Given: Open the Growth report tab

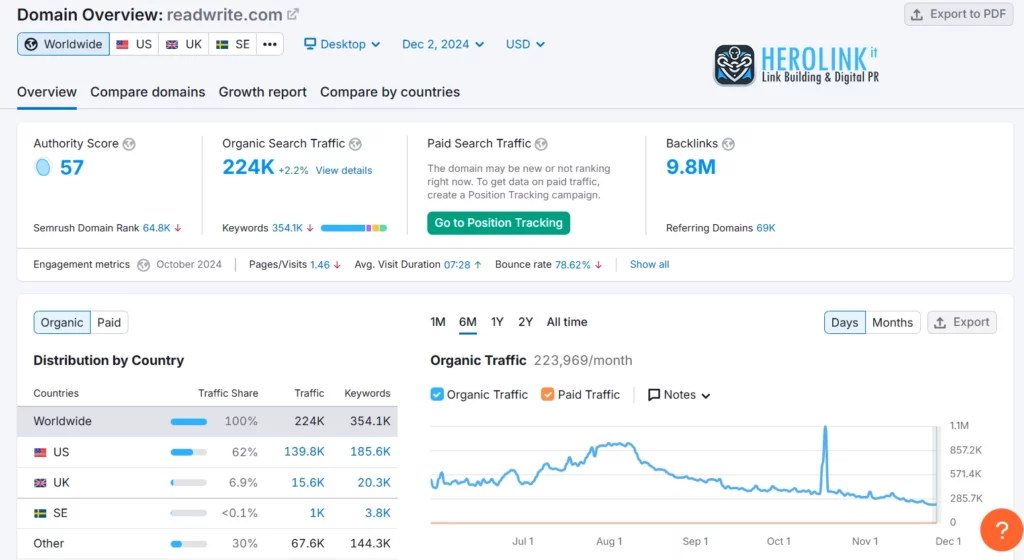Looking at the screenshot, I should coord(263,92).
